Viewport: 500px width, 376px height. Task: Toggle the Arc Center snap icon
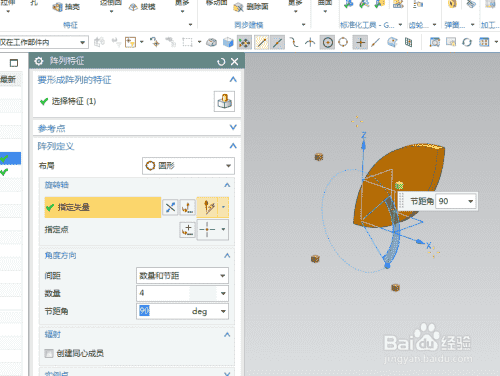coord(328,42)
